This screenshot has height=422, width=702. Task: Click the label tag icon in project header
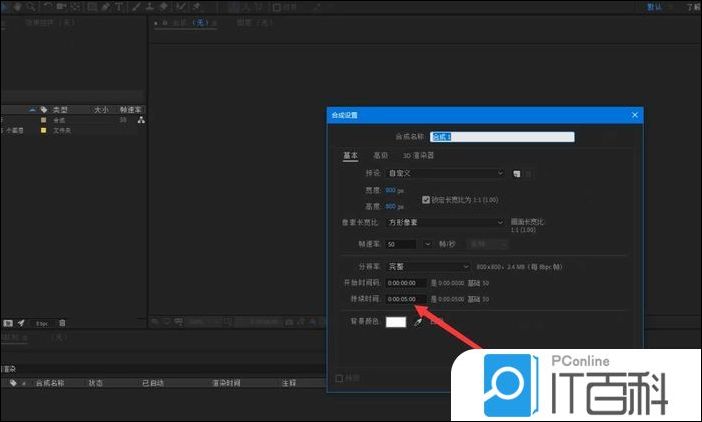[44, 109]
